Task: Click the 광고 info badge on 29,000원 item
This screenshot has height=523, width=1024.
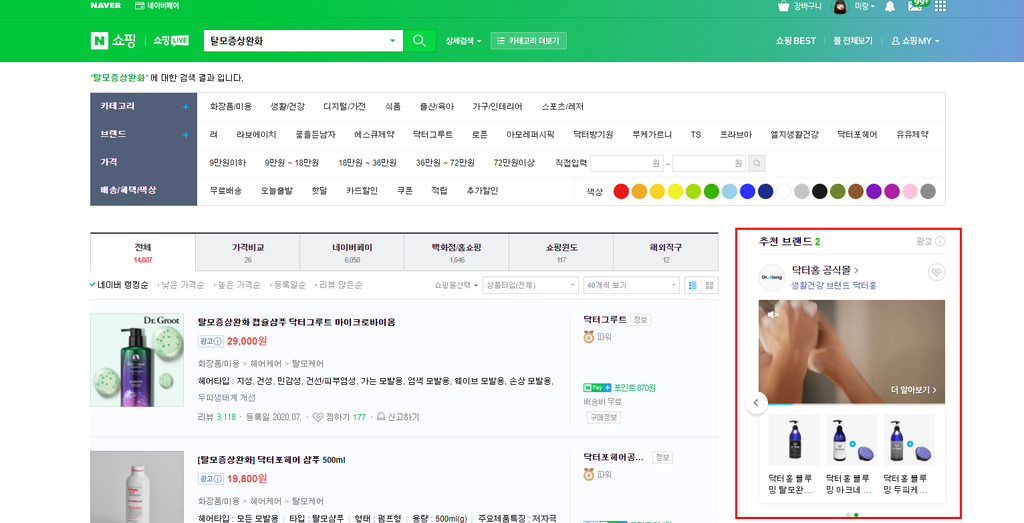Action: pyautogui.click(x=211, y=341)
